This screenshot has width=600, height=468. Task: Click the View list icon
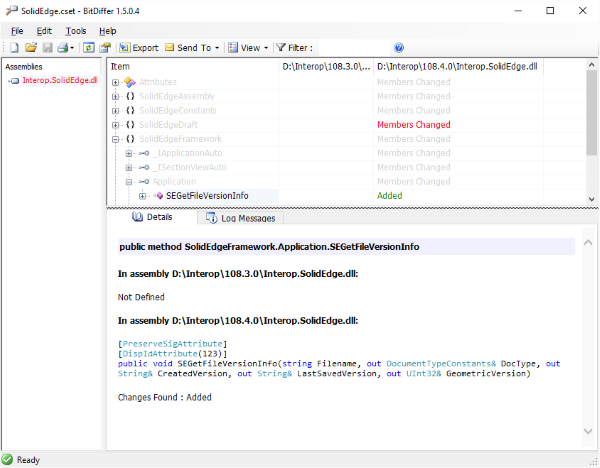click(x=233, y=47)
